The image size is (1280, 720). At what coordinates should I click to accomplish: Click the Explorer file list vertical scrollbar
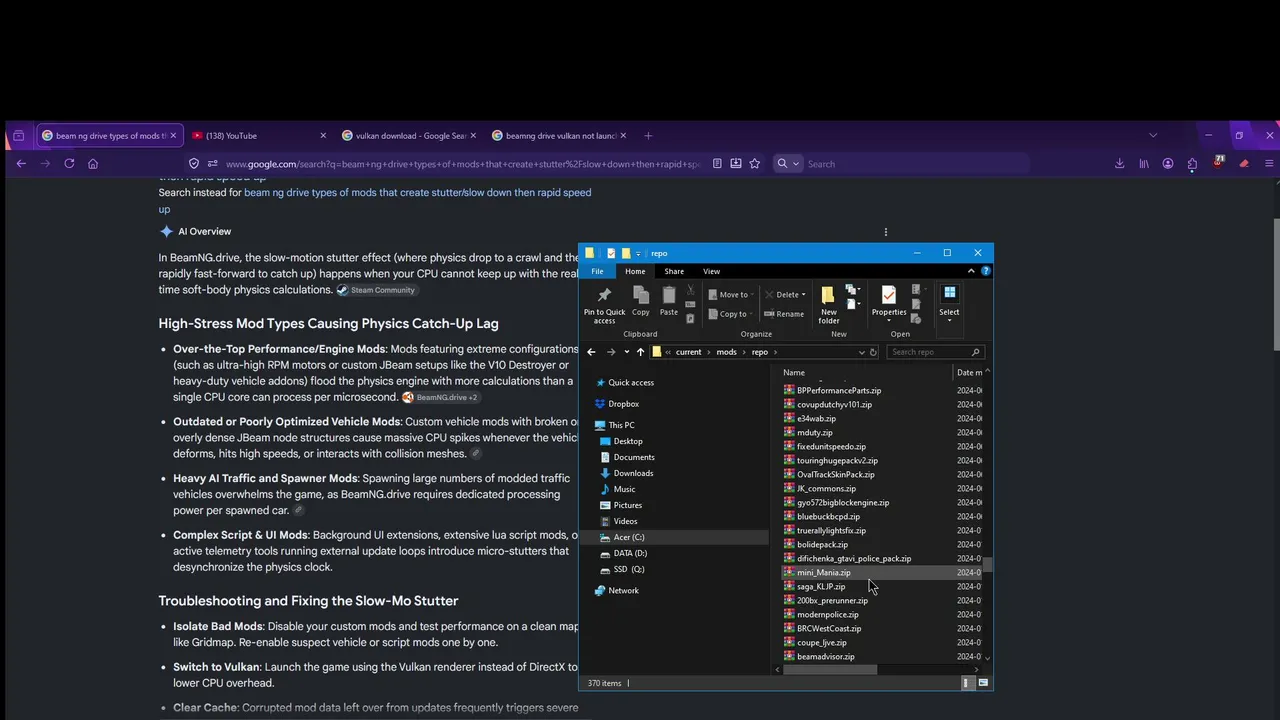click(988, 565)
